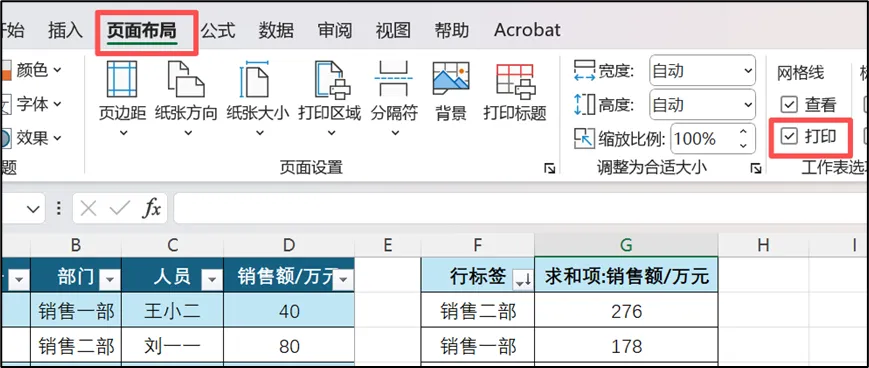This screenshot has height=368, width=869.
Task: Switch to the 审阅 tab
Action: tap(335, 30)
